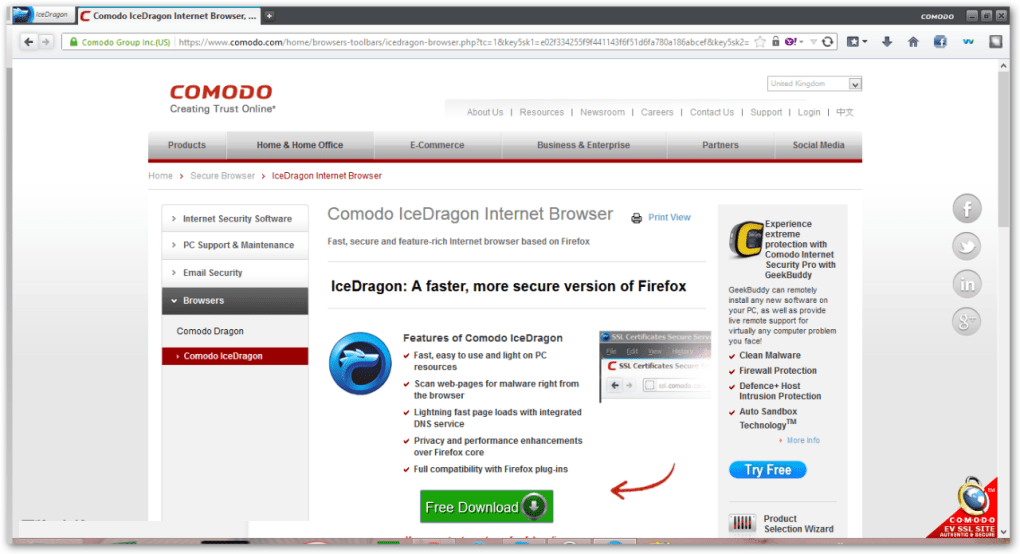1020x554 pixels.
Task: Open the search engine dropdown arrow next to Yahoo
Action: coord(801,42)
